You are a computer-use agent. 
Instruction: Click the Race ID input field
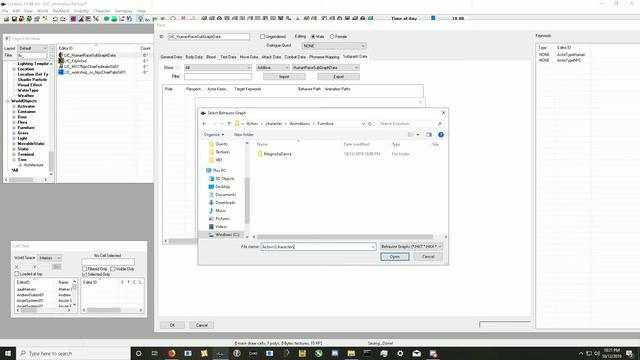click(x=209, y=37)
